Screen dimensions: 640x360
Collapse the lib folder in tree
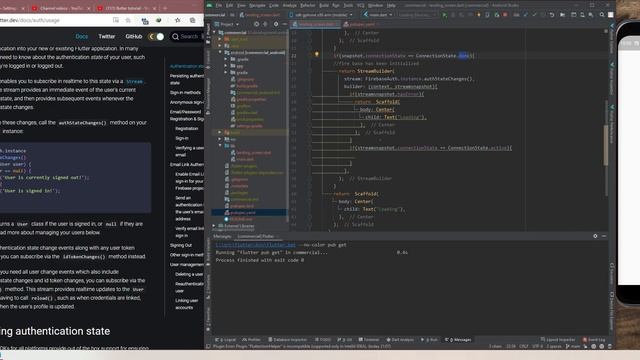tap(220, 146)
